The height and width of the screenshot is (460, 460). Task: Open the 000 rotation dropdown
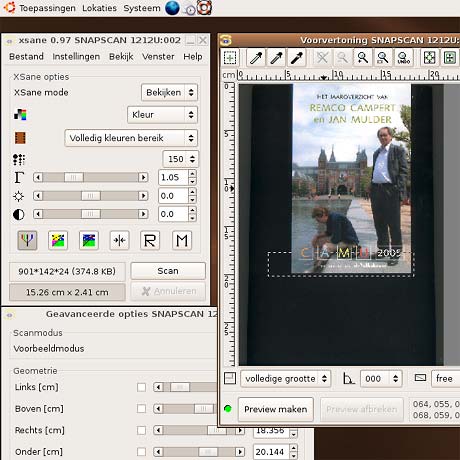381,379
